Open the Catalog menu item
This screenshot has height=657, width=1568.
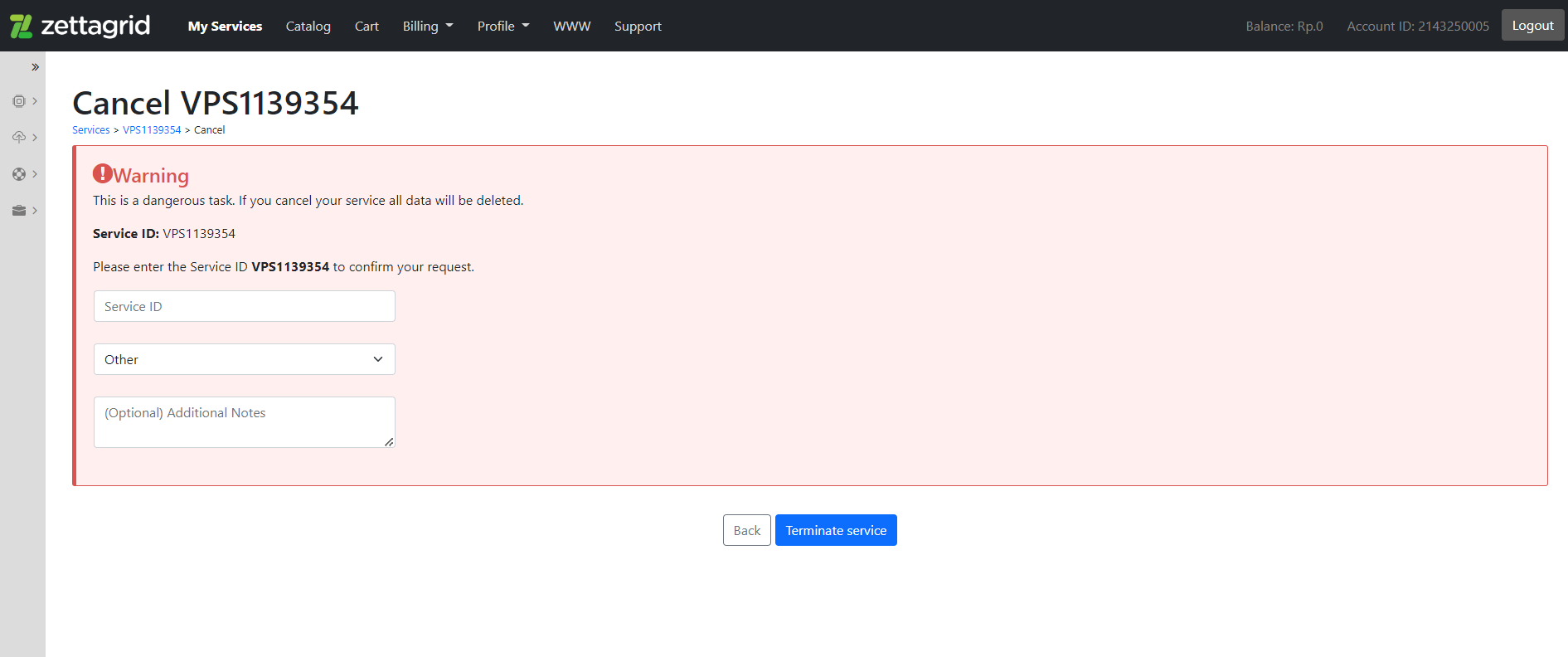click(x=308, y=26)
